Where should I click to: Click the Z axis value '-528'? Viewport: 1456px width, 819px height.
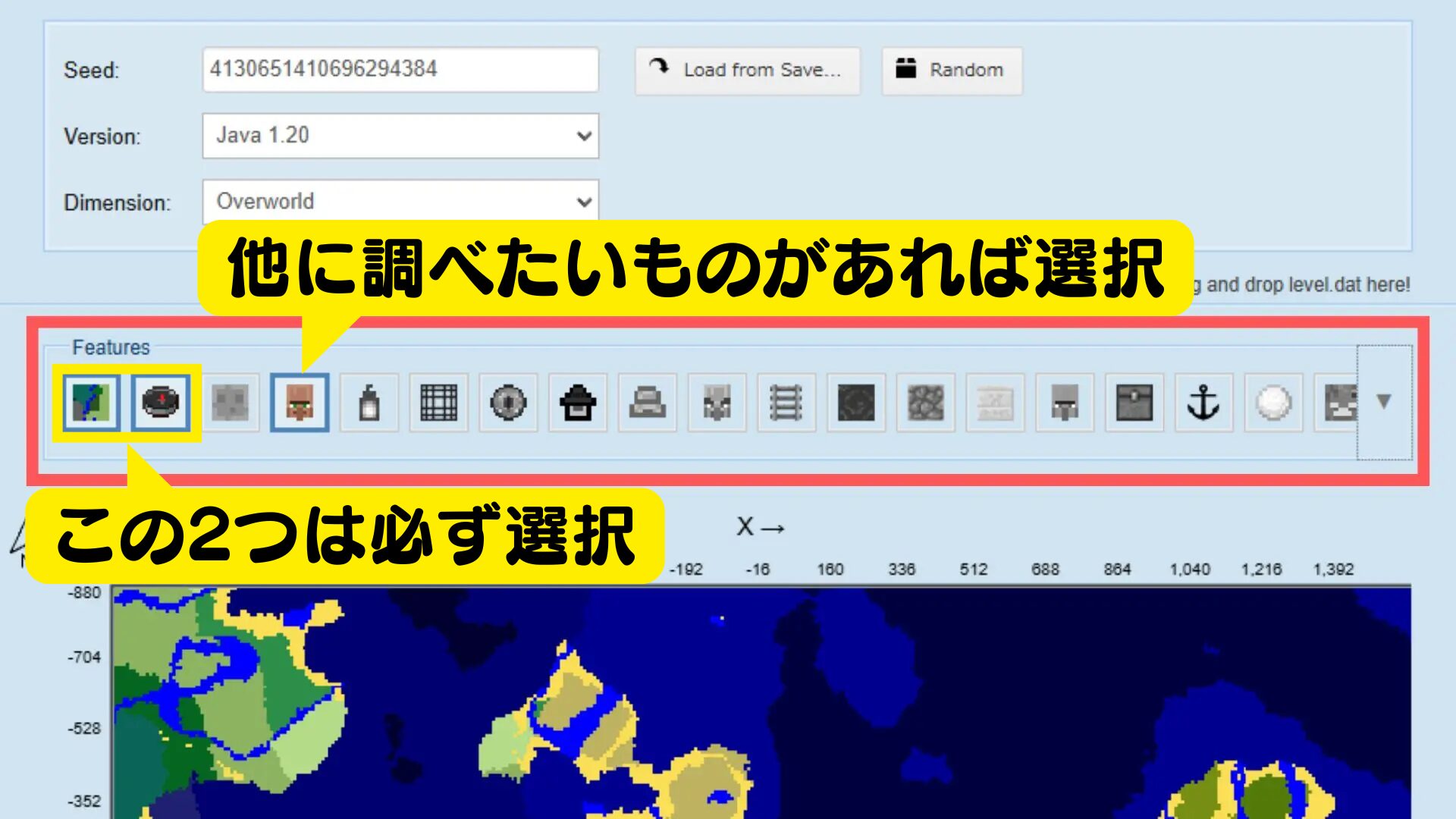(84, 729)
